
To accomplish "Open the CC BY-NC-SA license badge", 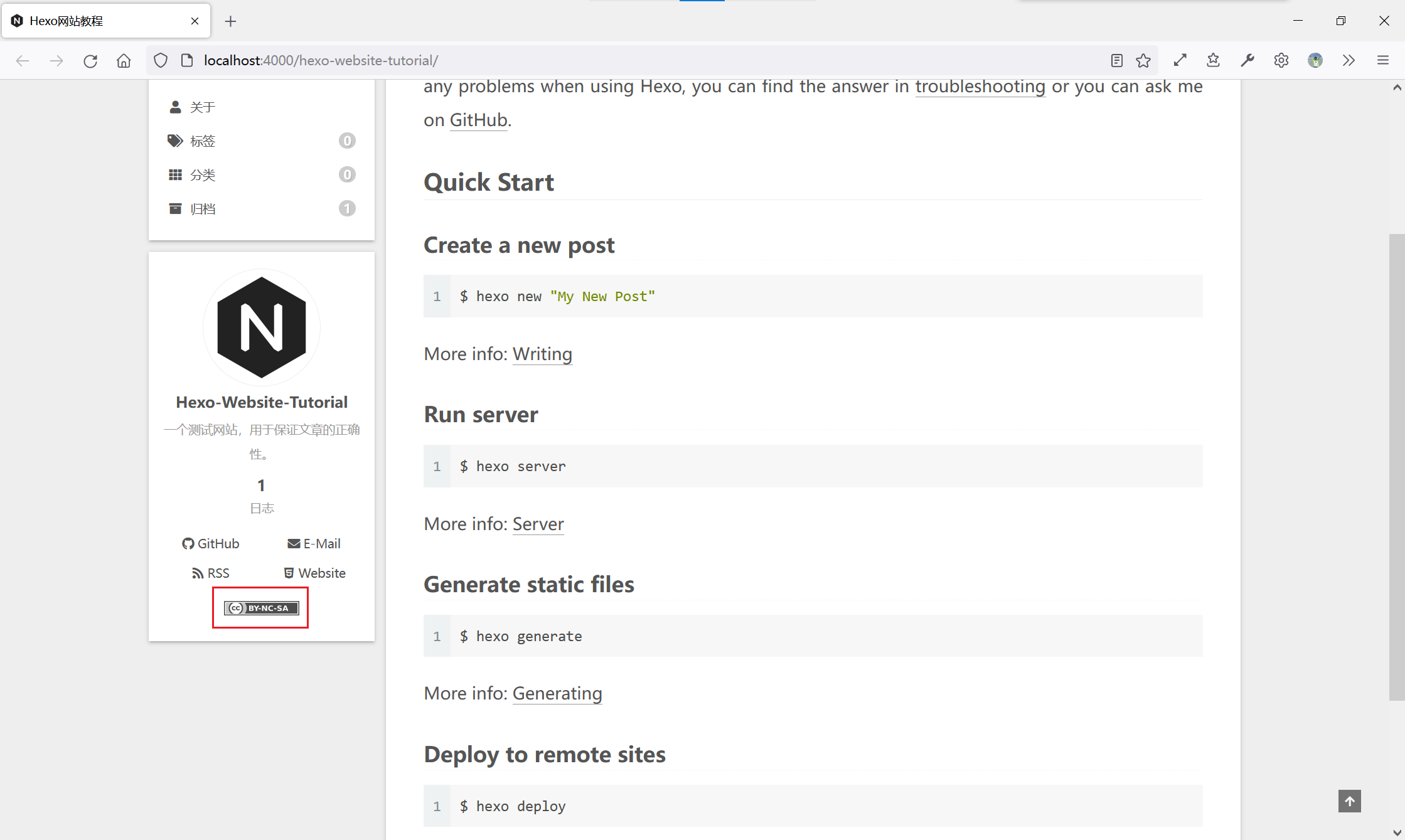I will [261, 608].
